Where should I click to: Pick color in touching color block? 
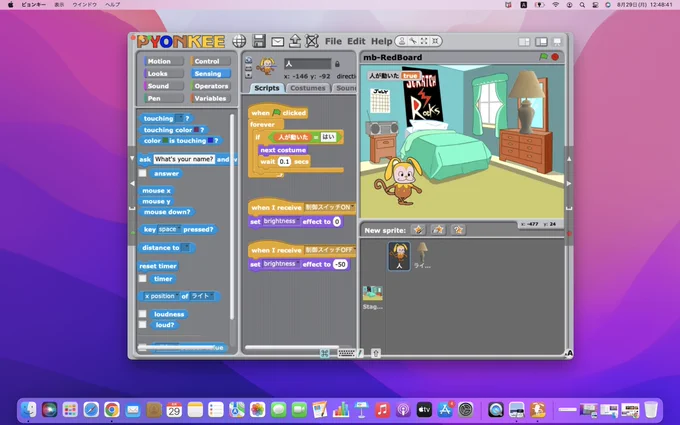coord(196,130)
